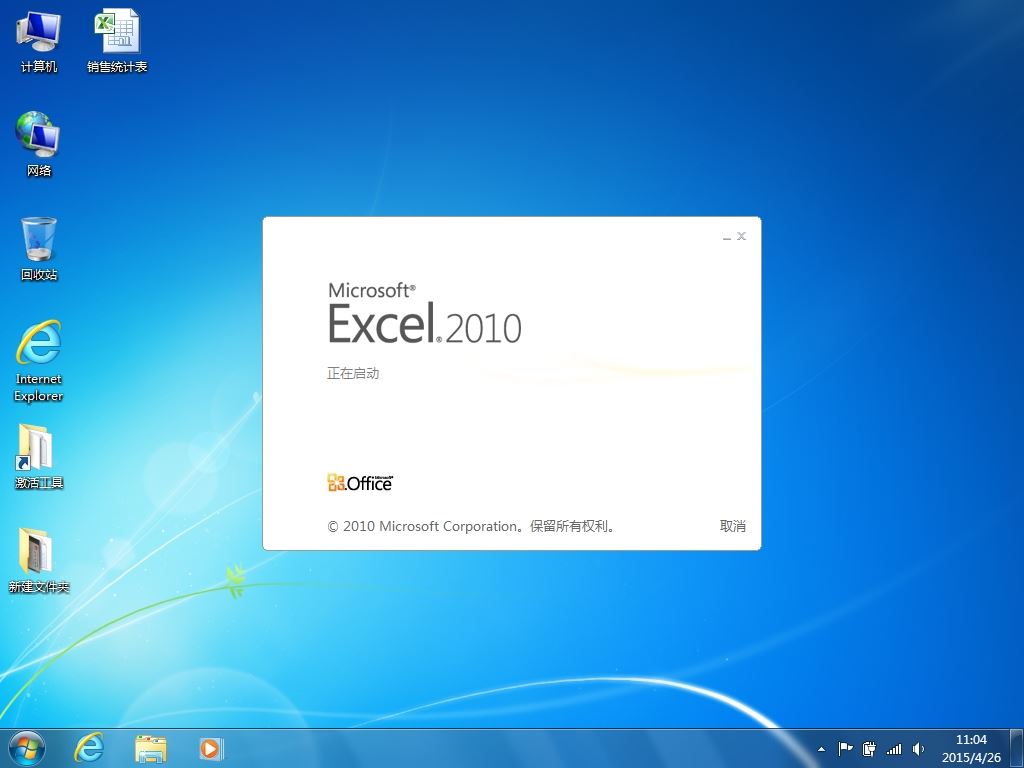Open the clock showing 11:04
The width and height of the screenshot is (1024, 768).
971,748
